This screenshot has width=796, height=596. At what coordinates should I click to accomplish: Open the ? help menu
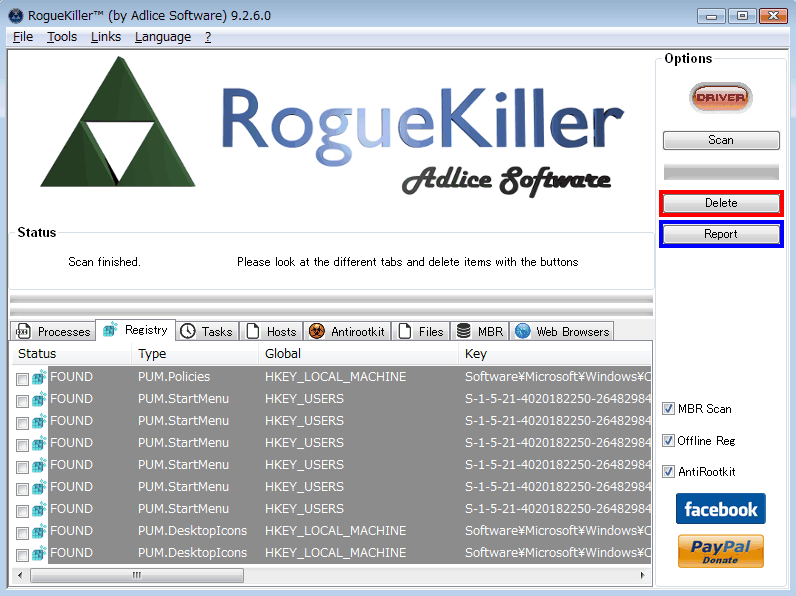click(x=208, y=37)
